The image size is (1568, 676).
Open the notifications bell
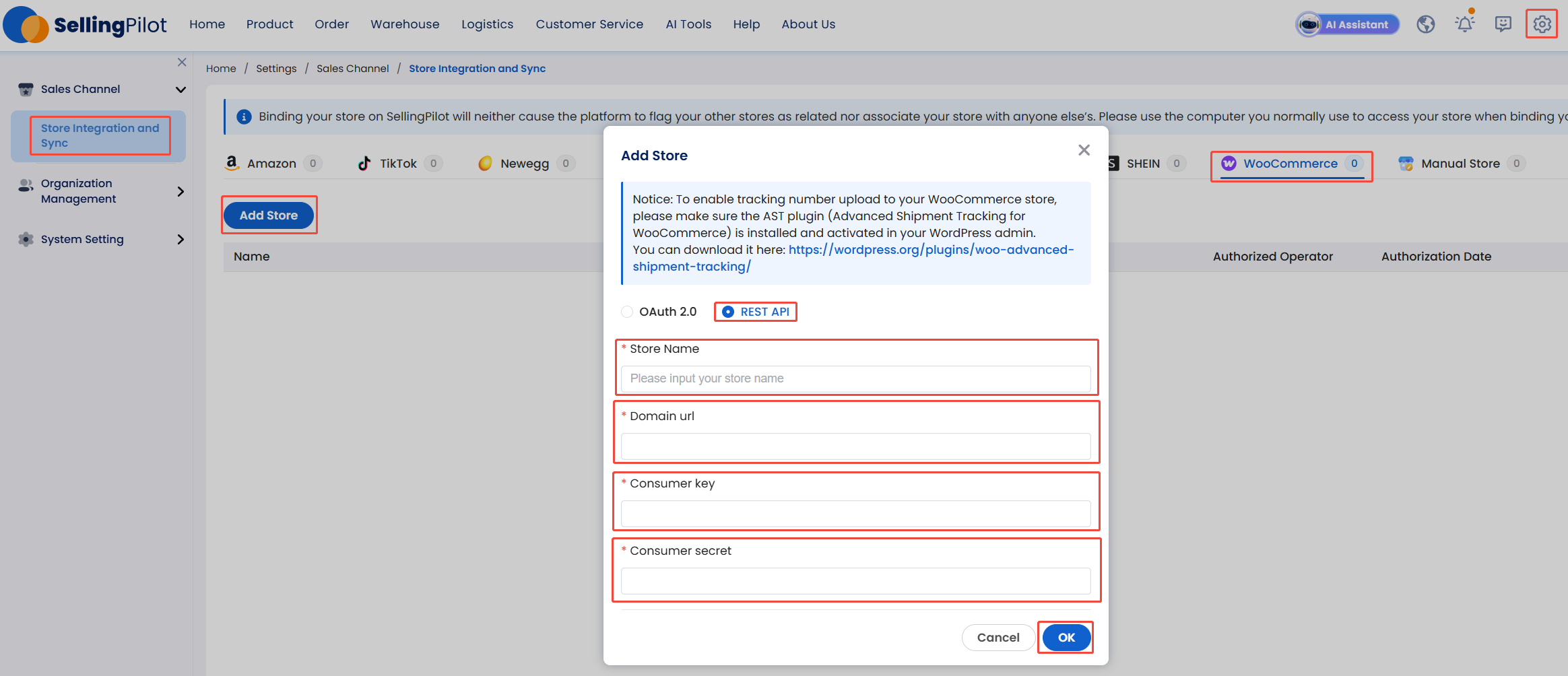click(x=1465, y=24)
